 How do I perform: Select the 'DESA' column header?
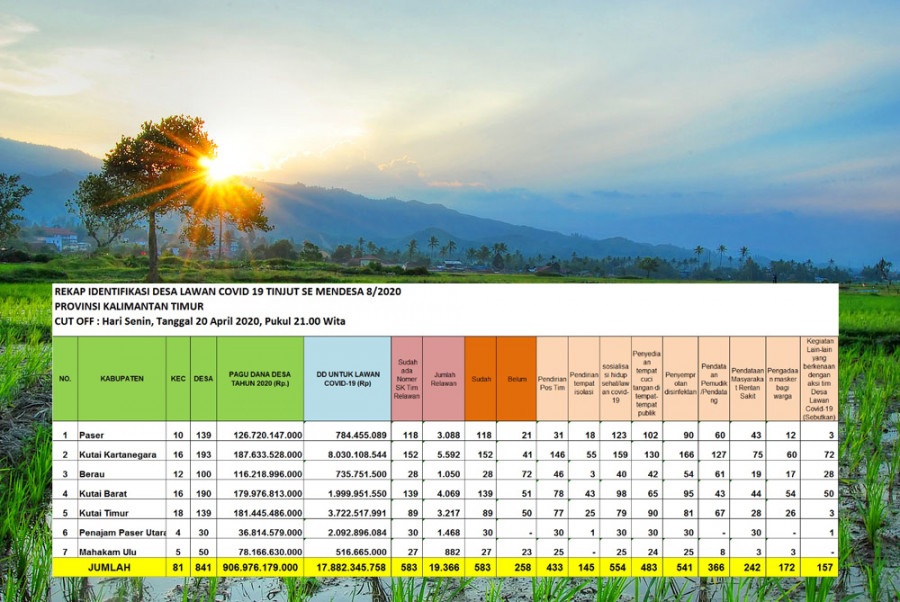[x=203, y=379]
